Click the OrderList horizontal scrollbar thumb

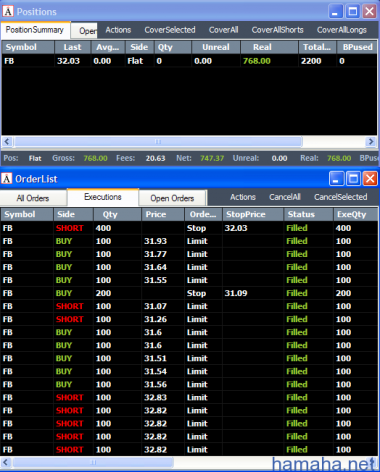[x=93, y=462]
